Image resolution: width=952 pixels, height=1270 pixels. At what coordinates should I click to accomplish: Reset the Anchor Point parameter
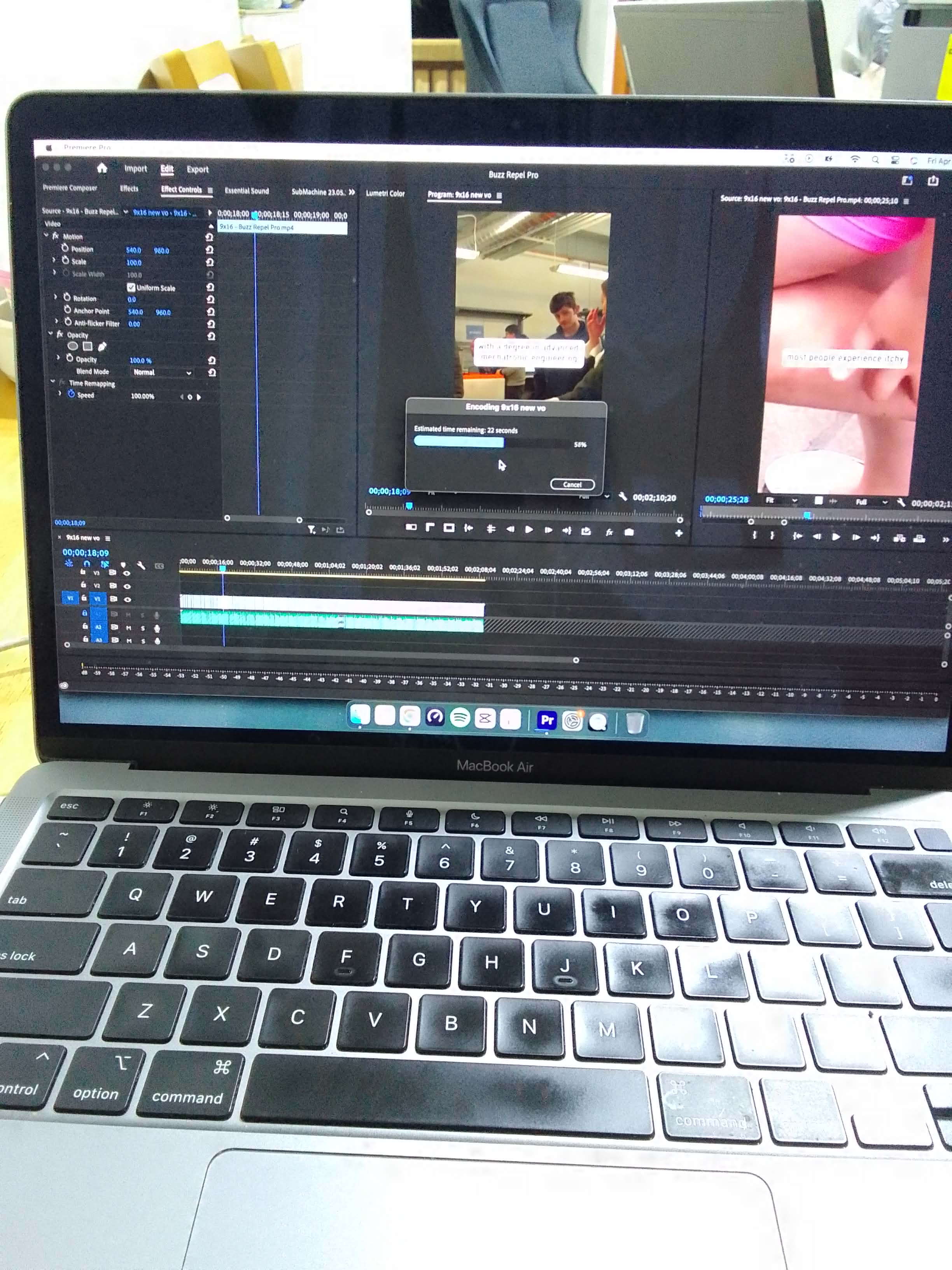[x=211, y=312]
